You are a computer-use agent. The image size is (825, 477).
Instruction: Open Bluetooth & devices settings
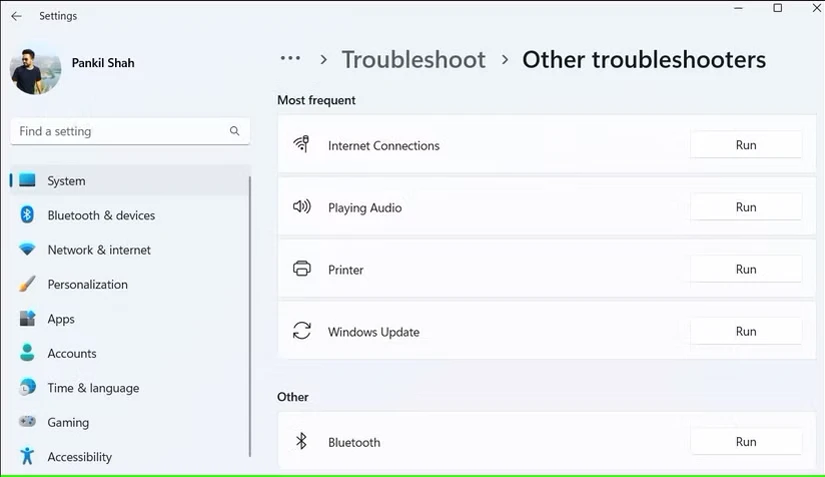pos(130,215)
